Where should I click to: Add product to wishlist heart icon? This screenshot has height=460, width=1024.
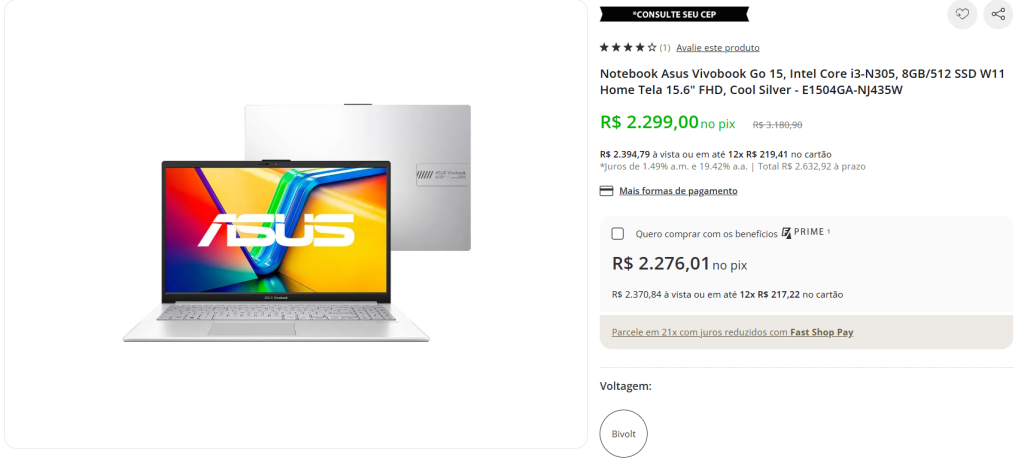962,14
